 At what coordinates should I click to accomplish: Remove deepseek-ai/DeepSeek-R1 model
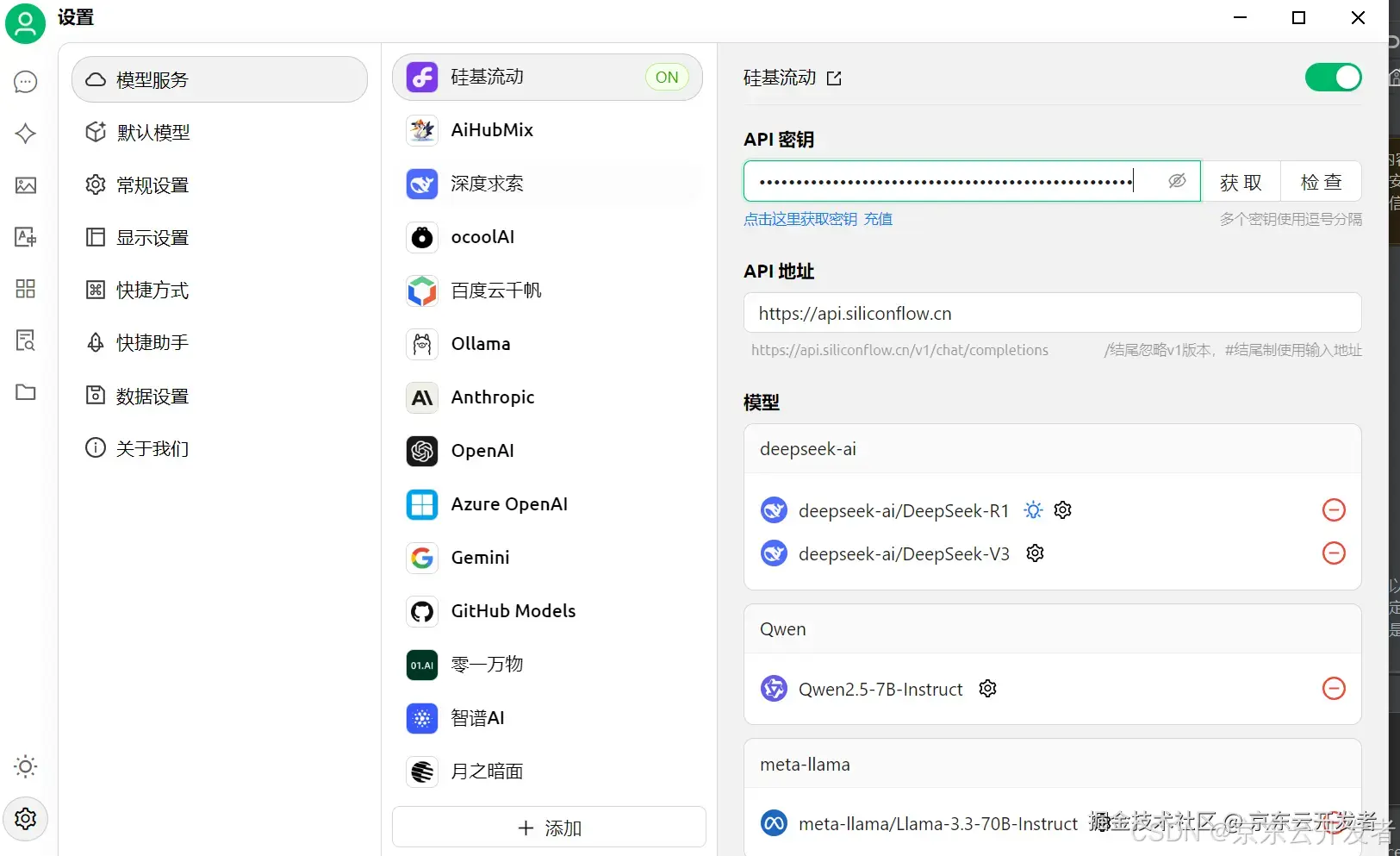click(1334, 510)
